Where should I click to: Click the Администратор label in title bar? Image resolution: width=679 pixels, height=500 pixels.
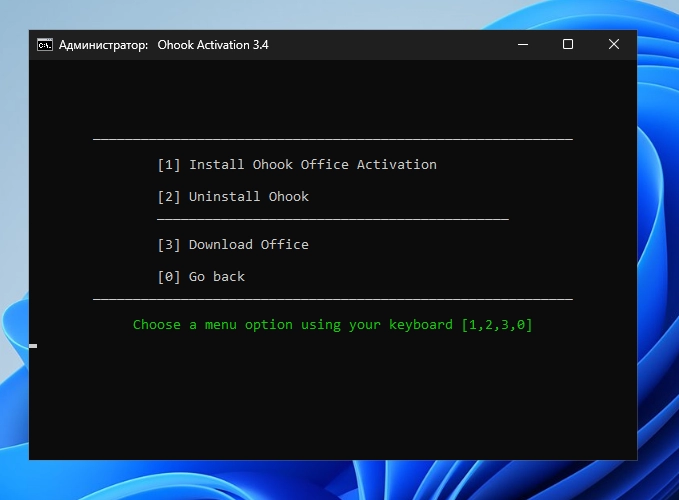coord(103,44)
